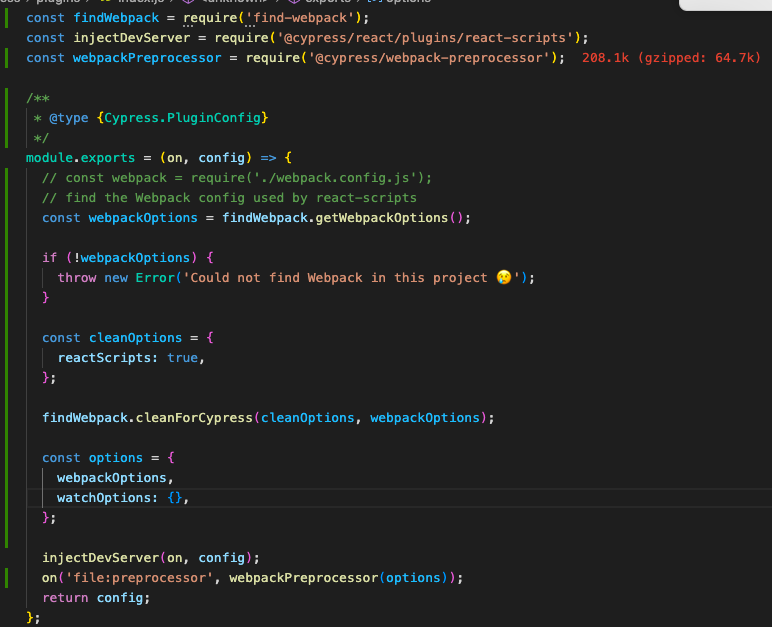Viewport: 772px width, 627px height.
Task: Click the @type JSDoc tag
Action: pos(69,118)
